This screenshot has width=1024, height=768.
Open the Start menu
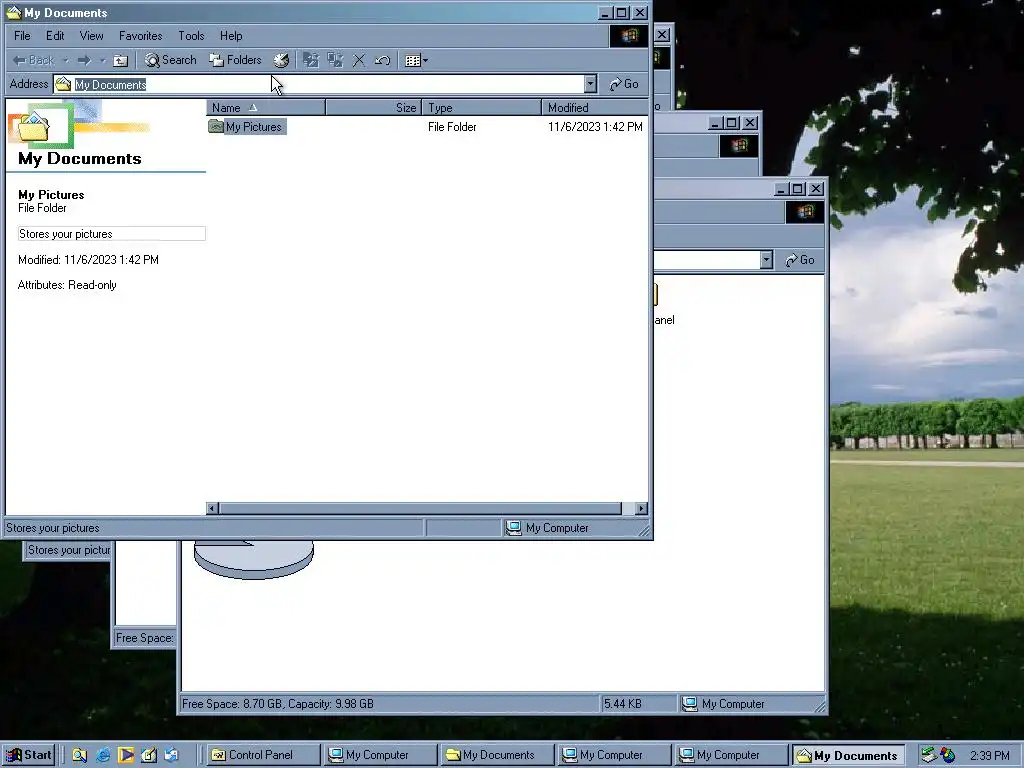[x=28, y=755]
